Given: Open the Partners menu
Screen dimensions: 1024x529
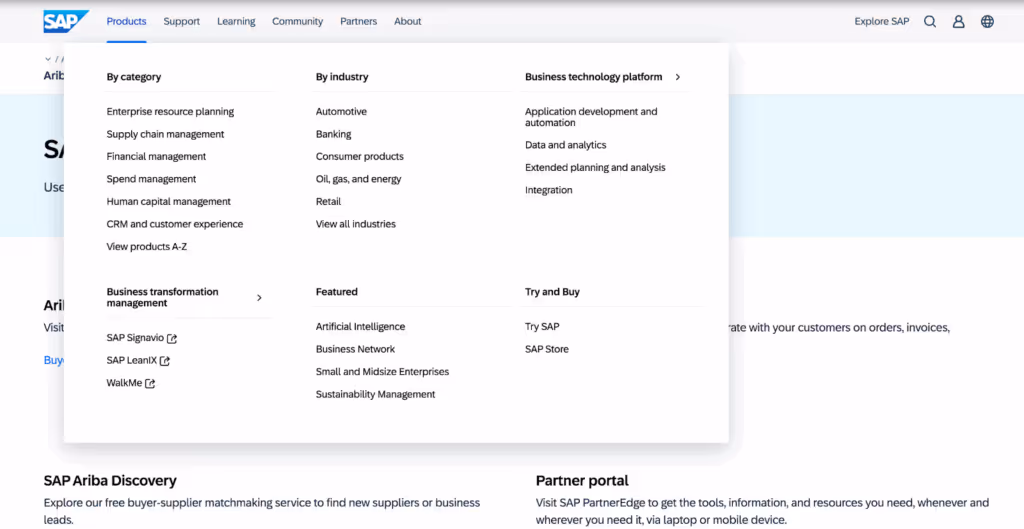Looking at the screenshot, I should (x=359, y=22).
